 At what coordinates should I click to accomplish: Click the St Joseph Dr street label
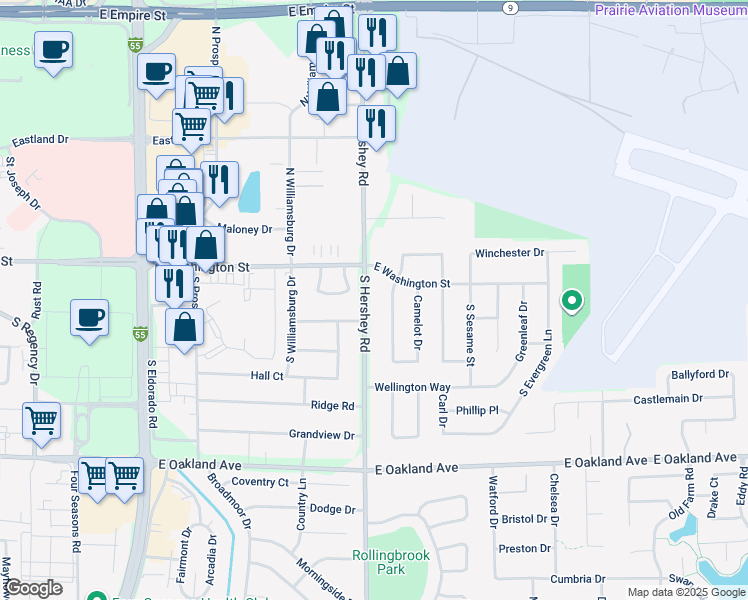pyautogui.click(x=23, y=184)
